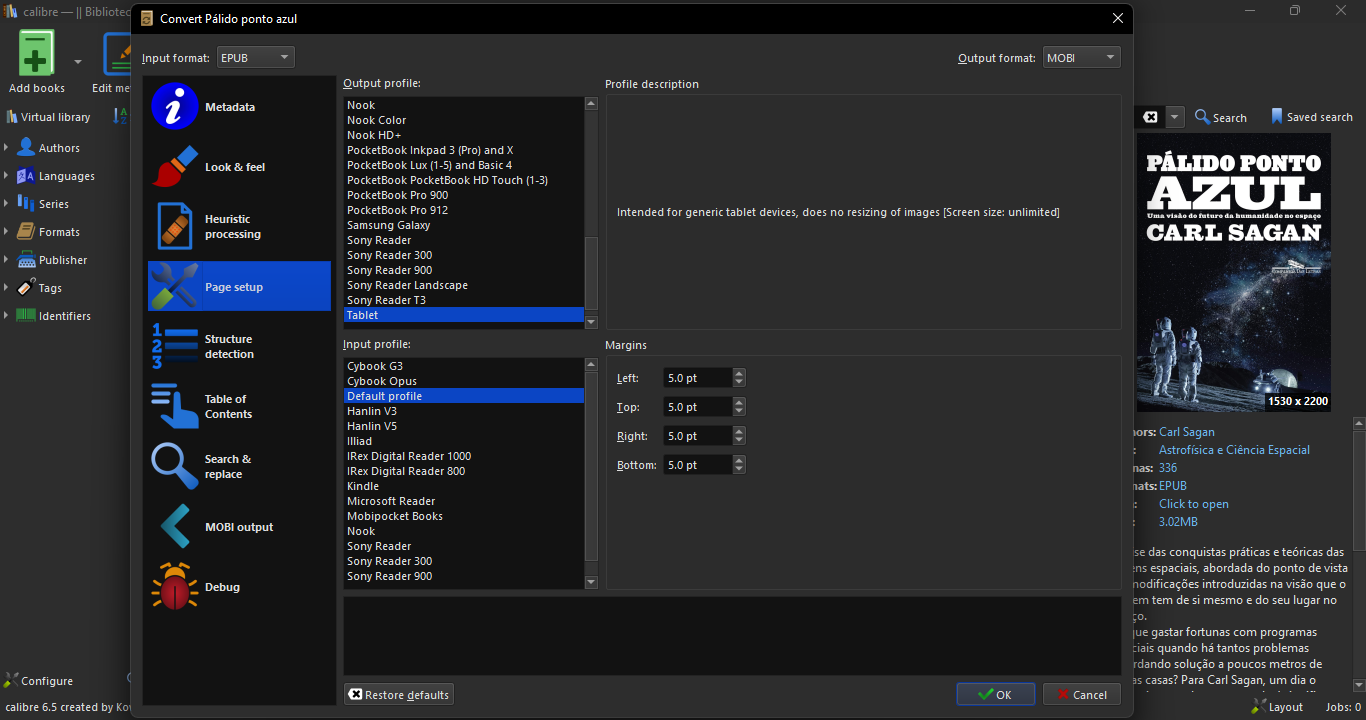Select Default profile in Input profile list
This screenshot has height=720, width=1366.
pos(464,396)
